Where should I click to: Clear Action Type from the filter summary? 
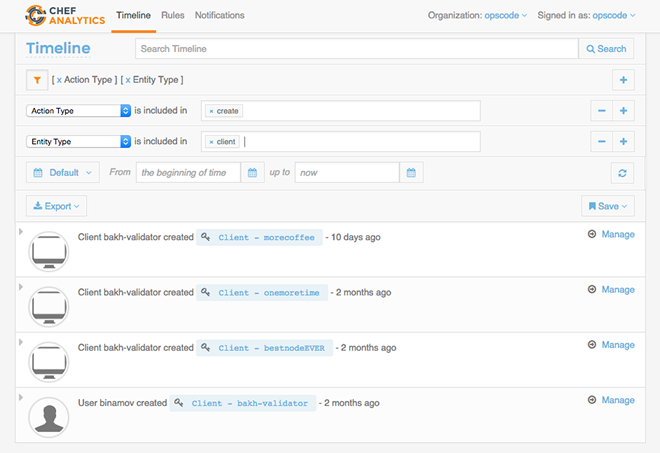59,80
